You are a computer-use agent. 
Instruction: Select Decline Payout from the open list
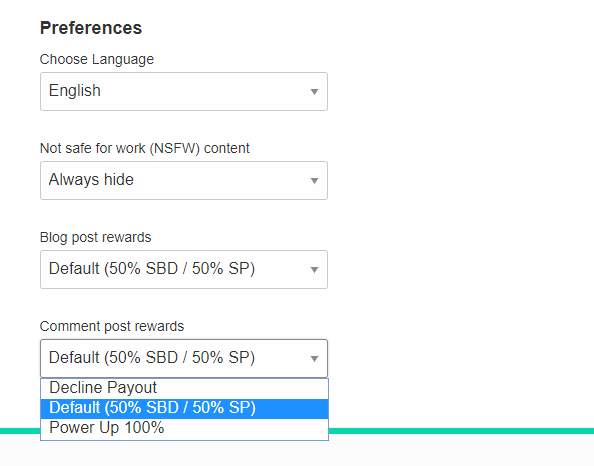(x=184, y=388)
